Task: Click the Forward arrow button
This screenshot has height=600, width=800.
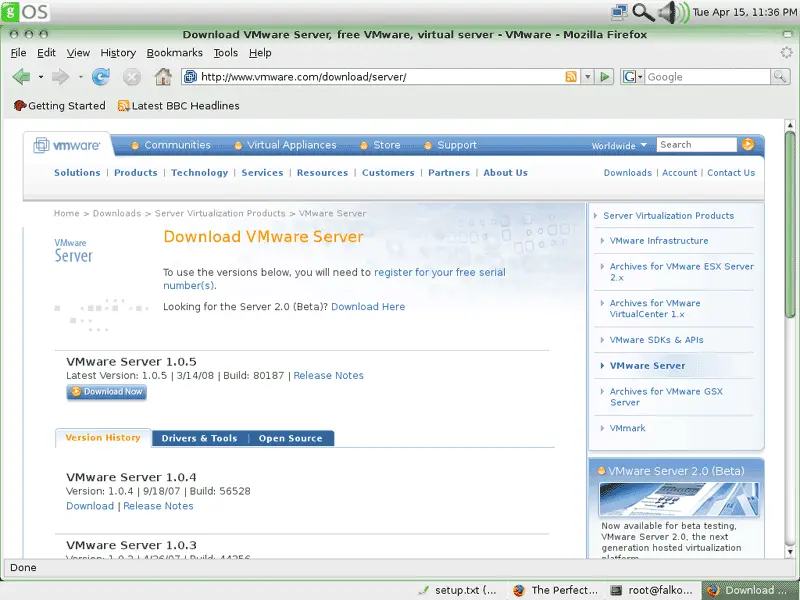Action: tap(61, 77)
